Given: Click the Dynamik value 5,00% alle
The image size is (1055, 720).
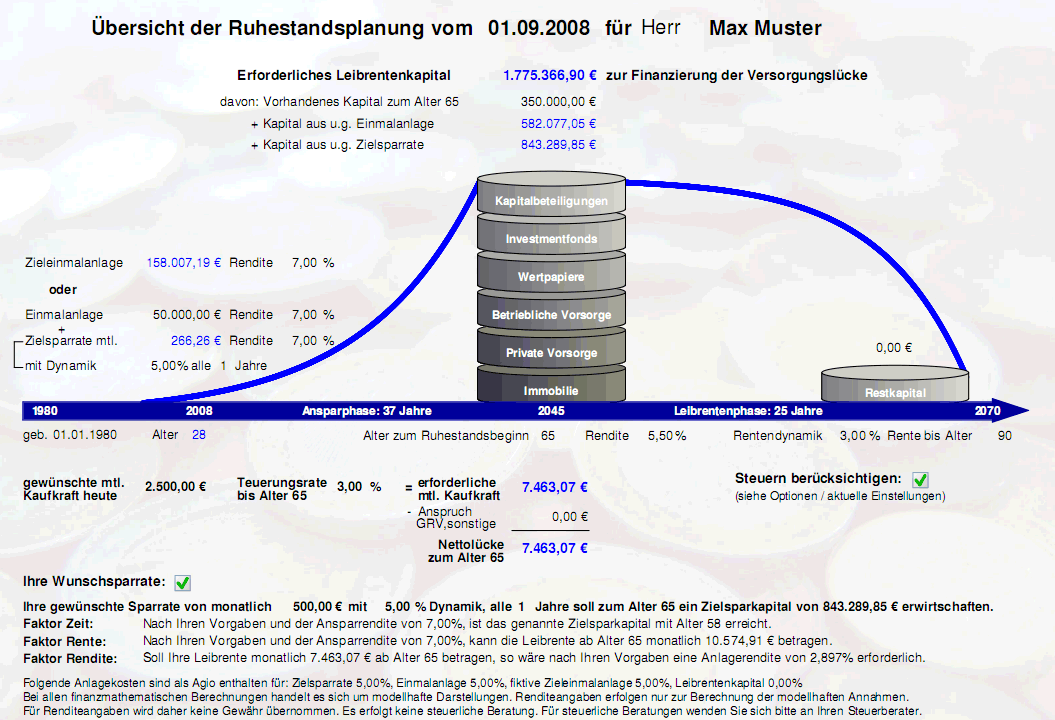Looking at the screenshot, I should (x=180, y=365).
